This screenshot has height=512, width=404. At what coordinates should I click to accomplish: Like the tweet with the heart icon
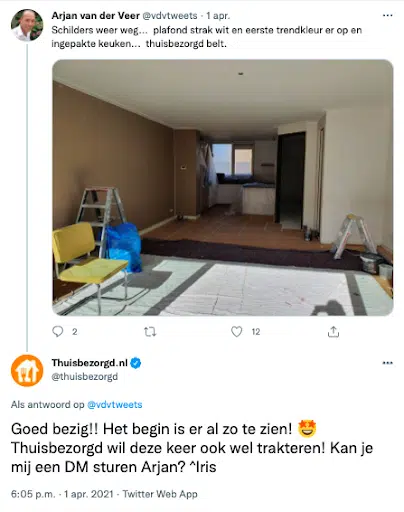coord(237,332)
